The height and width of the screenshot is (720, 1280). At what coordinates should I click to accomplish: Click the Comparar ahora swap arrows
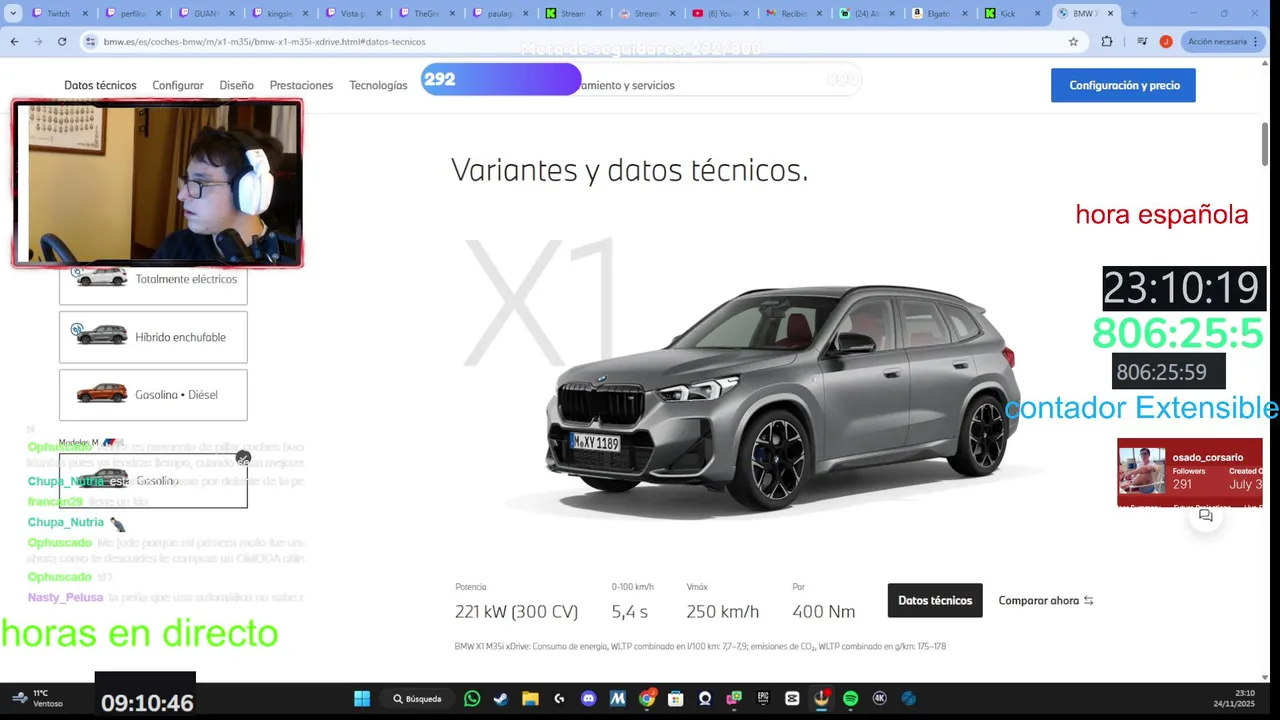click(1088, 601)
